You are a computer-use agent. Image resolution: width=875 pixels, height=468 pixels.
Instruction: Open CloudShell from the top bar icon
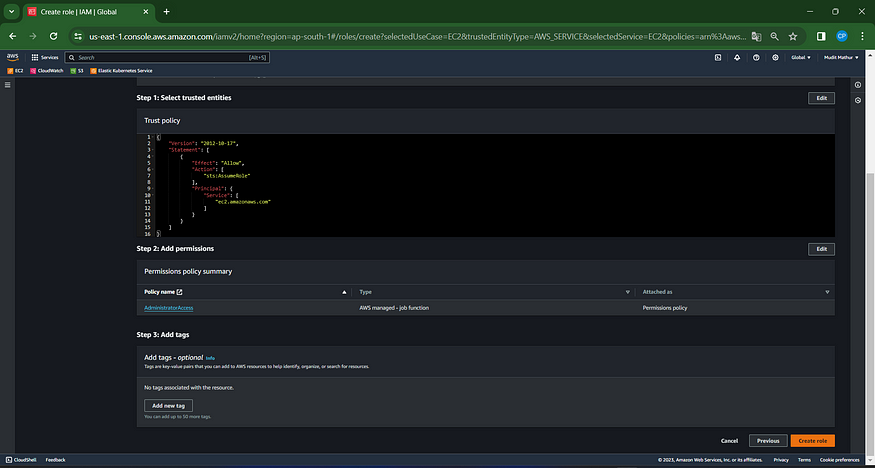[x=718, y=57]
